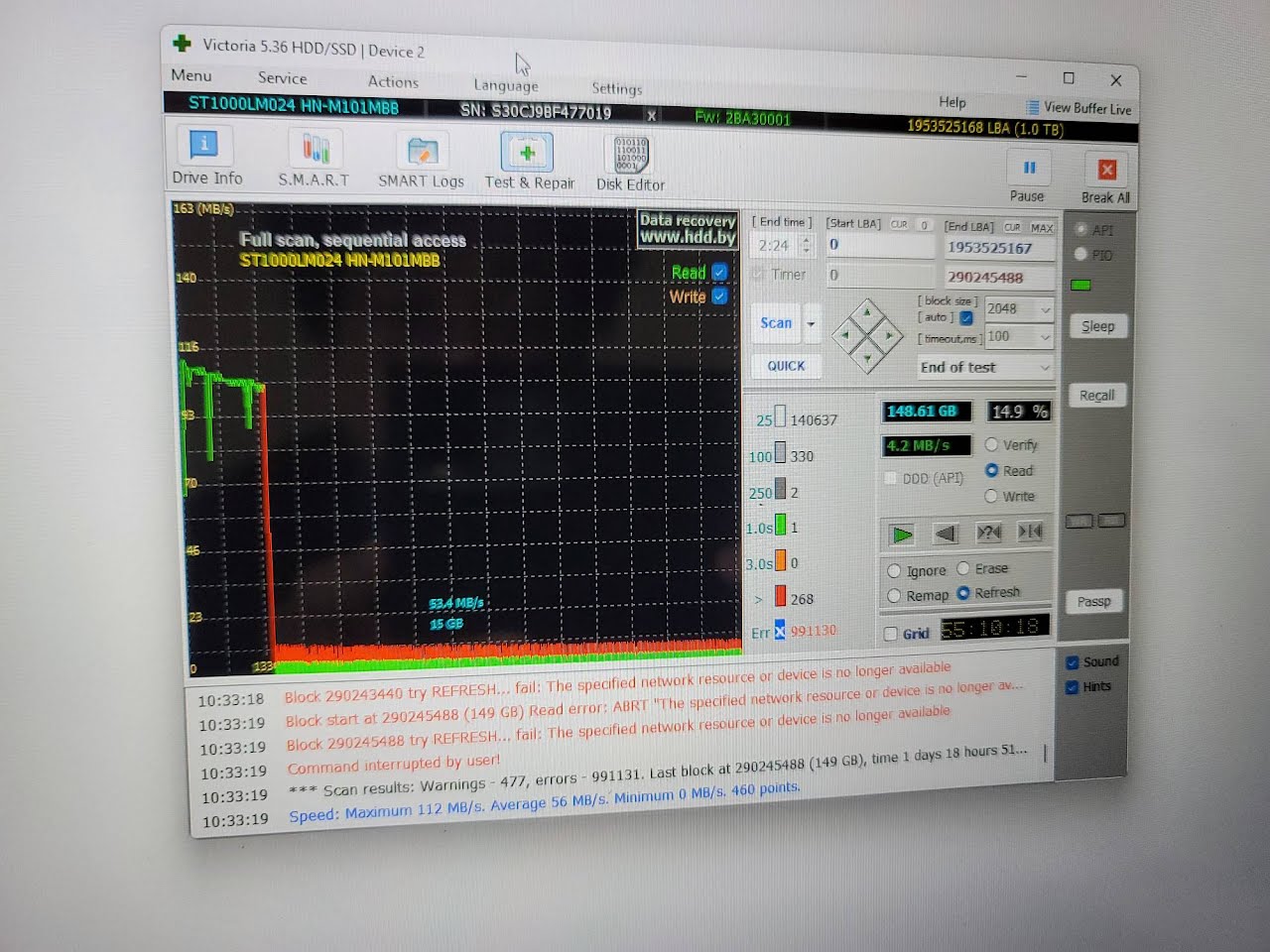1270x952 pixels.
Task: Click CUR button beside End LBA
Action: click(x=1012, y=227)
